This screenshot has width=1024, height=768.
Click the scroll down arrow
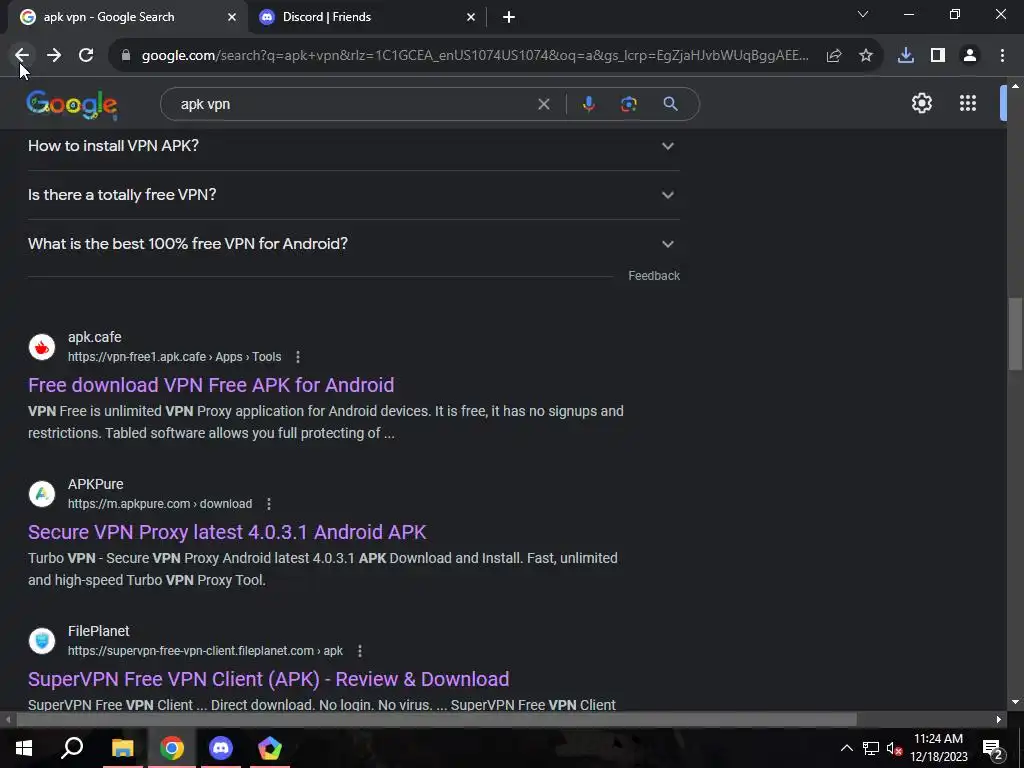click(1015, 702)
